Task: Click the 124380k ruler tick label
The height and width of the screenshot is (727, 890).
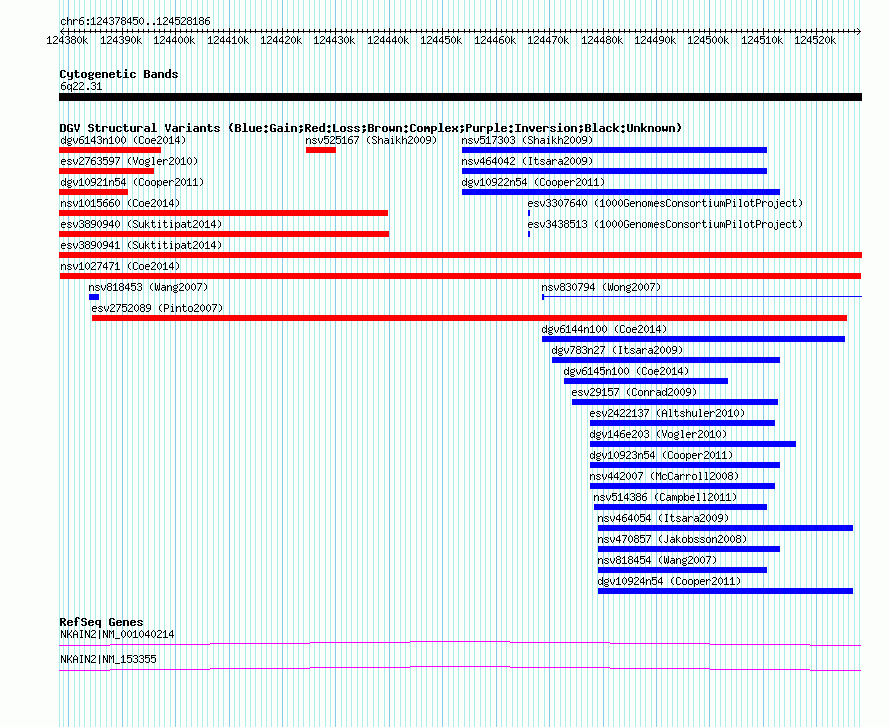Action: pyautogui.click(x=67, y=40)
